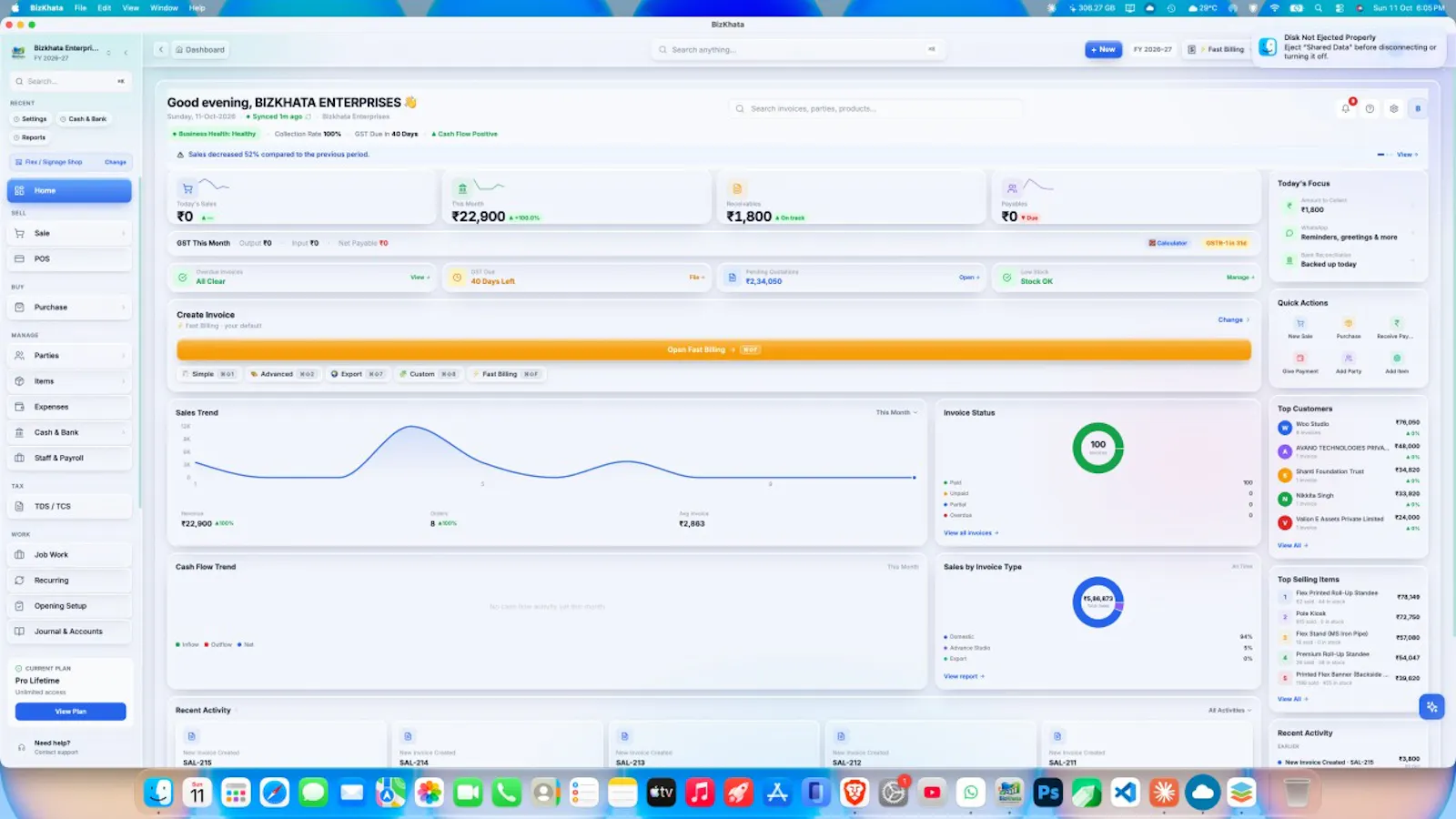The image size is (1456, 819).
Task: Open the floating AI assistant sparkle button
Action: pos(1431,706)
